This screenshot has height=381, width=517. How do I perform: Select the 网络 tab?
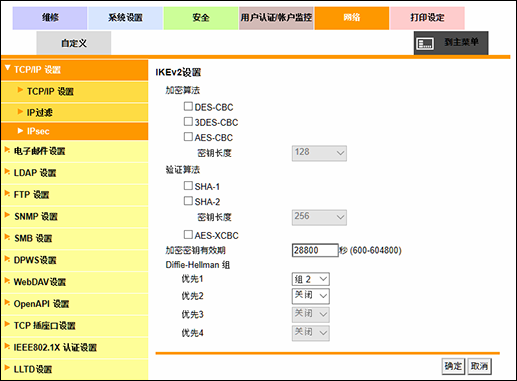[x=352, y=18]
